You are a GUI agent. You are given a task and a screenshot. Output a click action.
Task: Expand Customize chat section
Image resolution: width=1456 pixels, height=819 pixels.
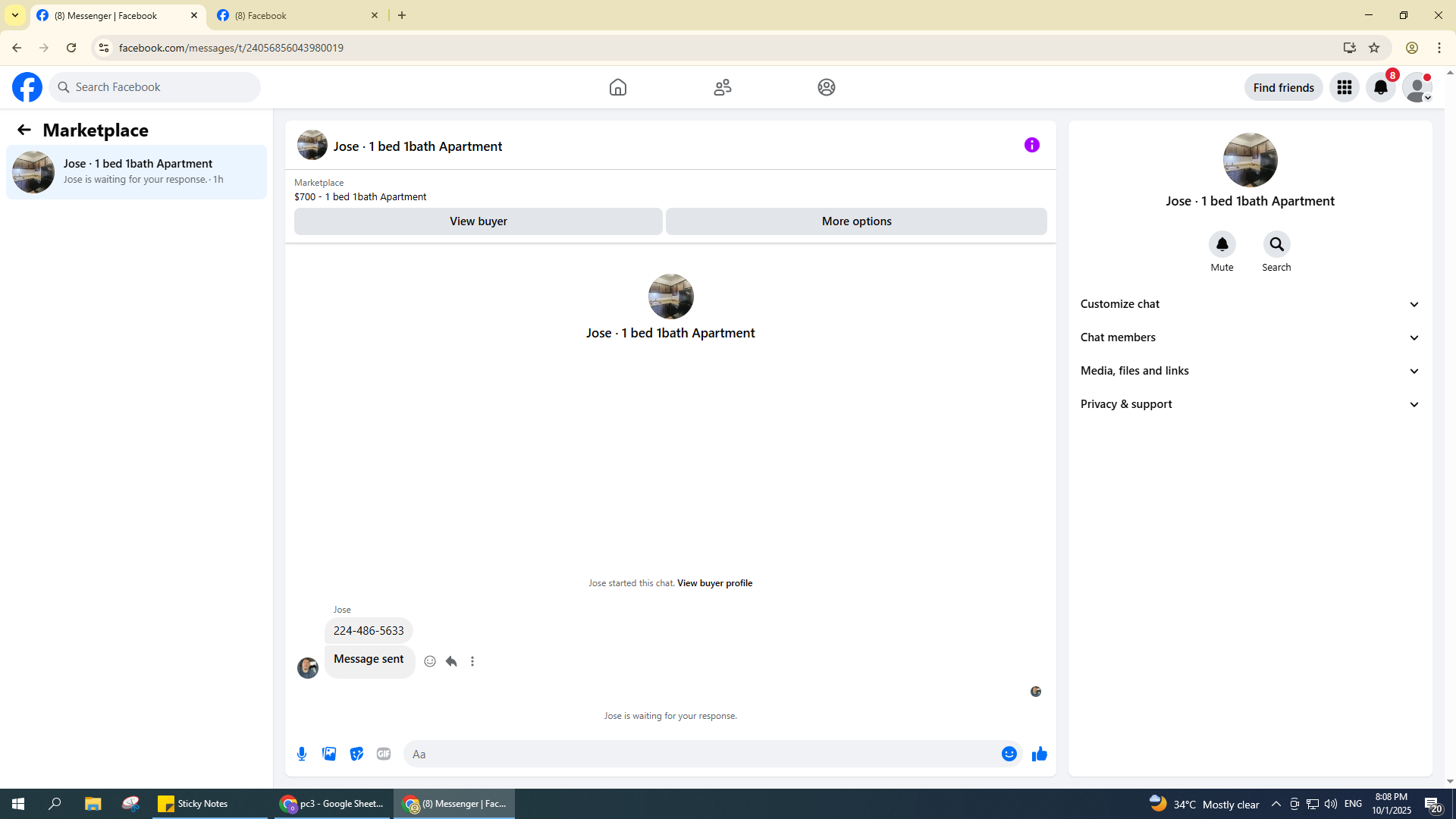(x=1250, y=304)
